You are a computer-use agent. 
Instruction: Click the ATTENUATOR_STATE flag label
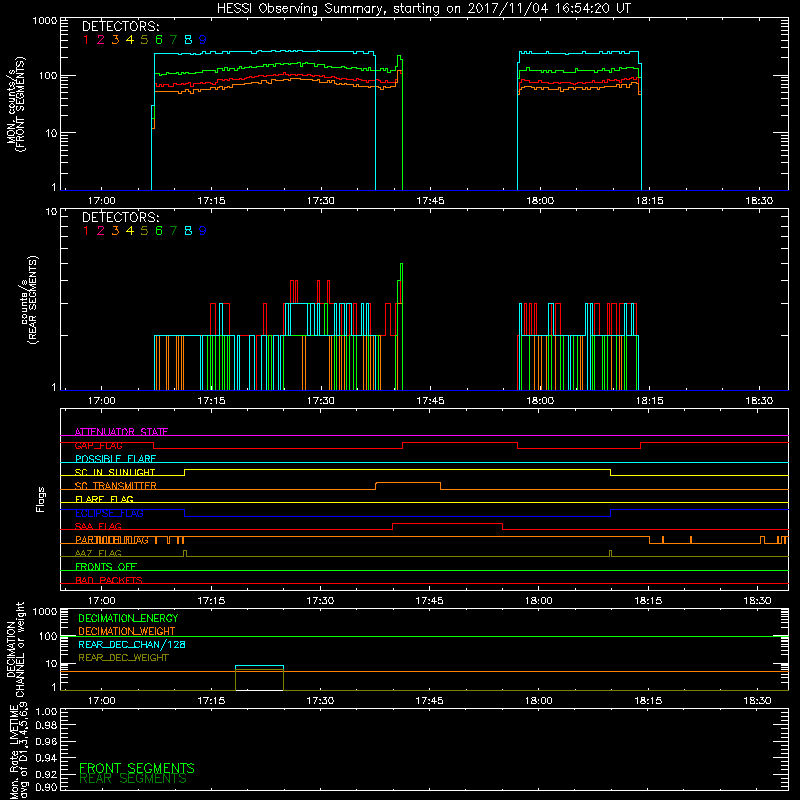point(121,432)
